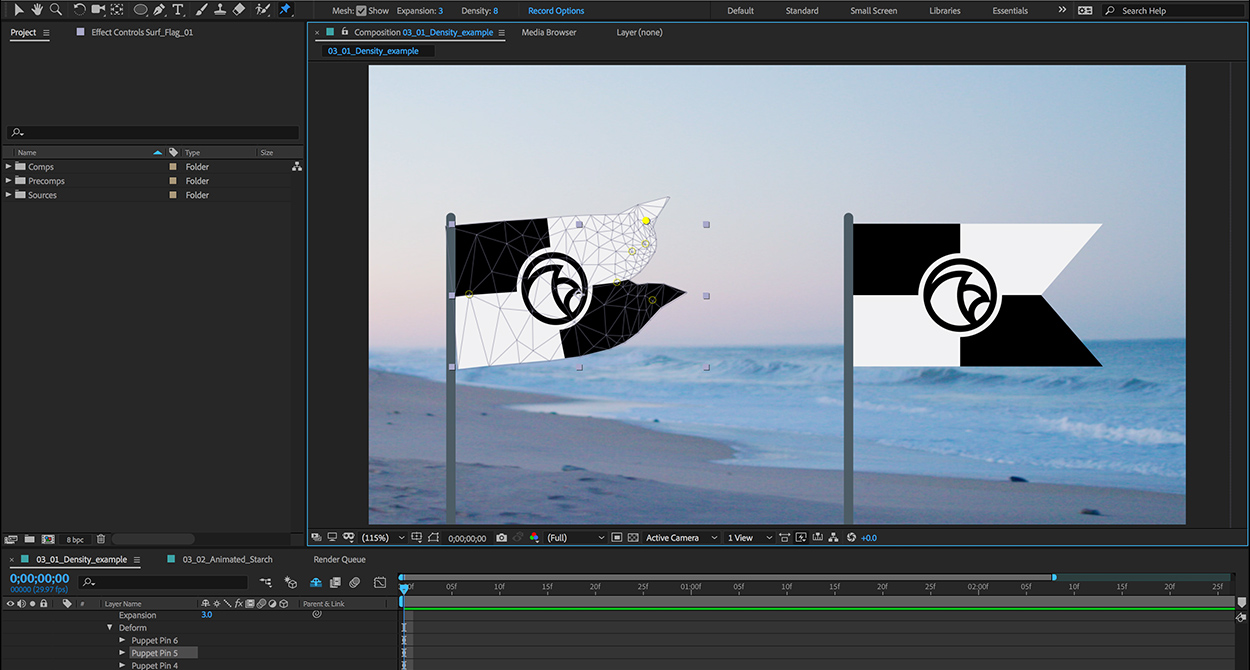Pick the Pen tool

[159, 10]
